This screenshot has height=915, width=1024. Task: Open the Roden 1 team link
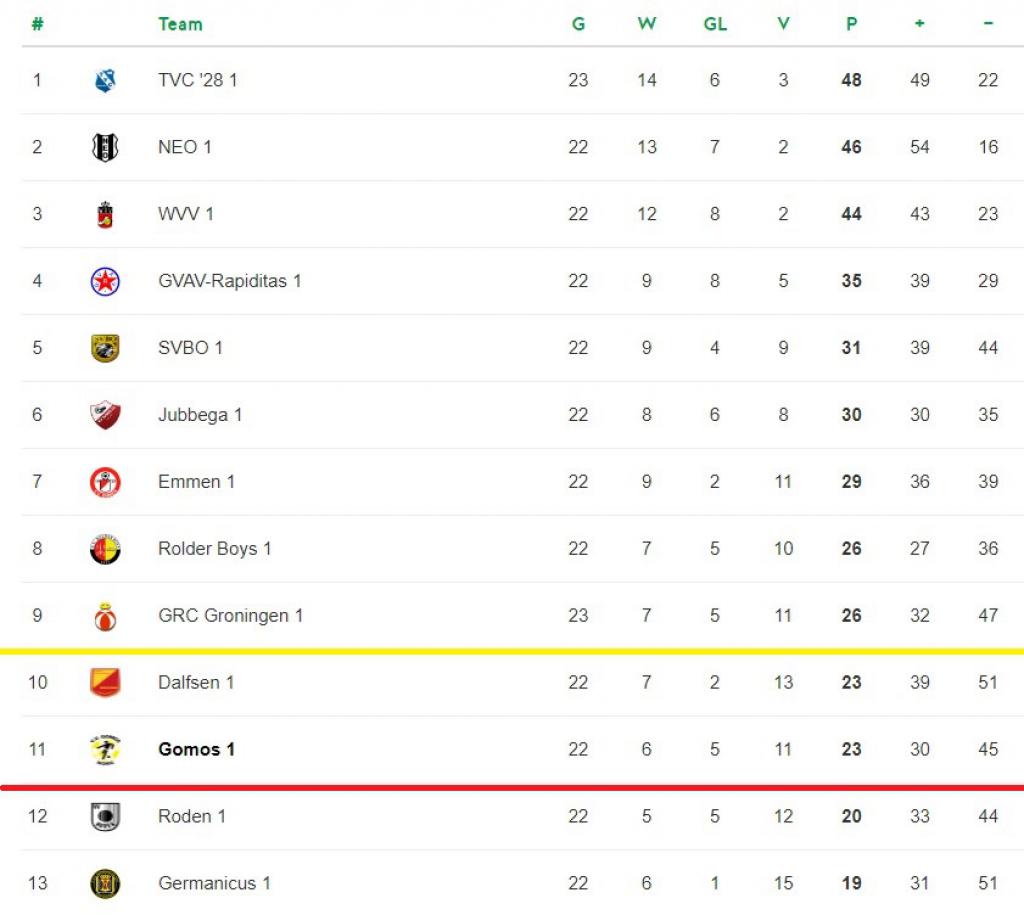click(192, 816)
